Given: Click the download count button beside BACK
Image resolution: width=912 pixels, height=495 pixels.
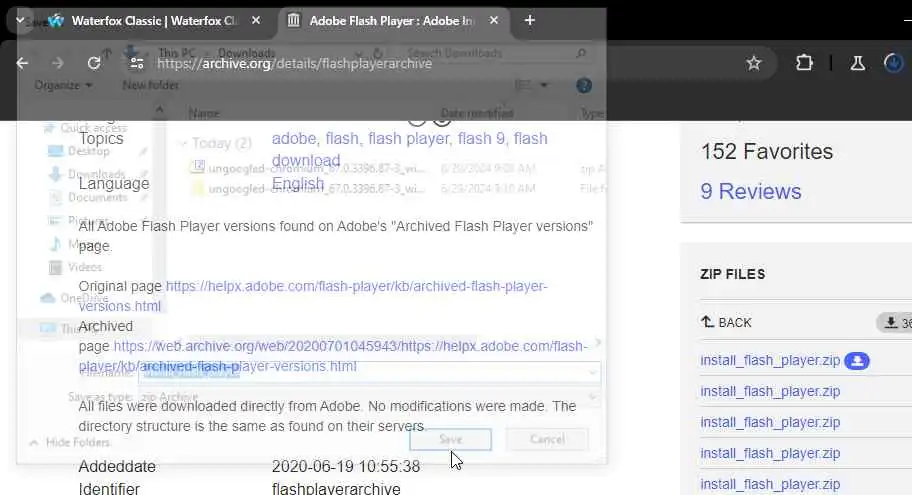Looking at the screenshot, I should click(896, 322).
